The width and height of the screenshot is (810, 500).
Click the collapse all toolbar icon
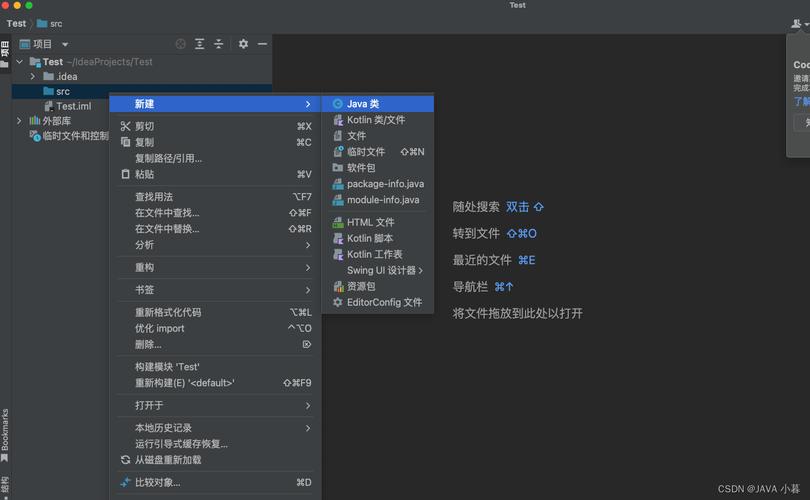pos(219,44)
